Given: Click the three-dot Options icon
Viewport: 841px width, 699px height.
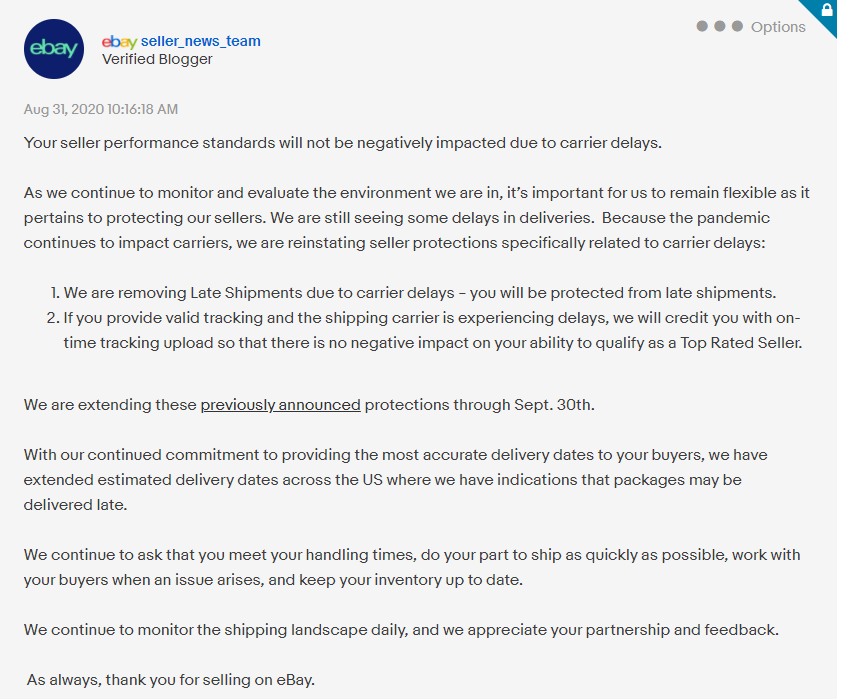Looking at the screenshot, I should (x=719, y=26).
